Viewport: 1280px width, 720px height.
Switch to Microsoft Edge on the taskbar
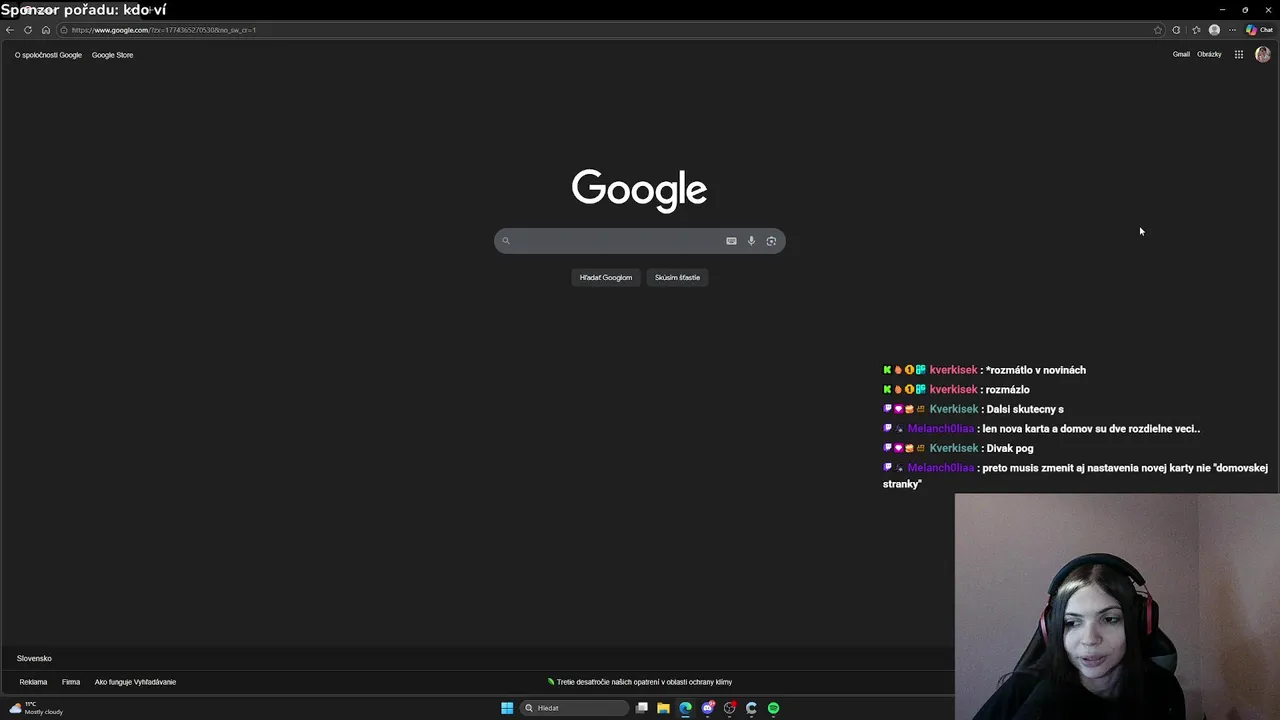685,708
